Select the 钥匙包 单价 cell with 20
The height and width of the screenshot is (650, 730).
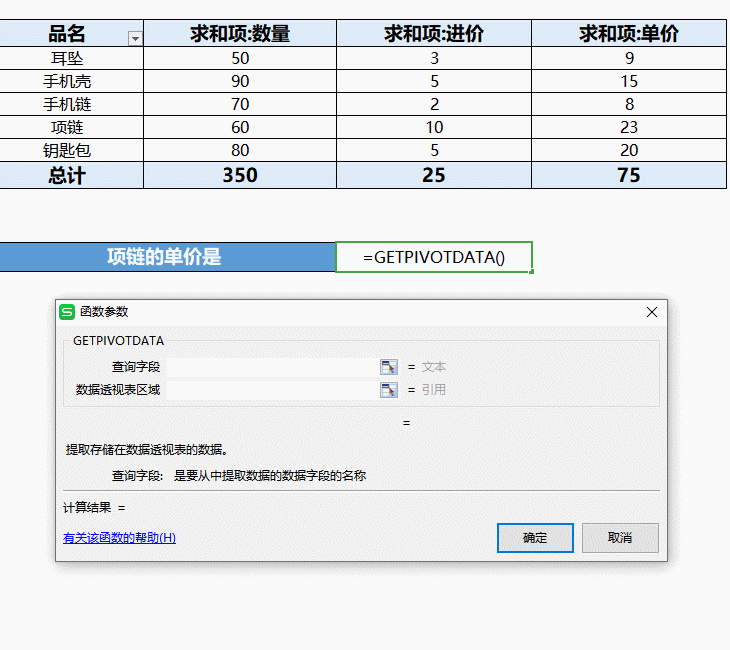pyautogui.click(x=629, y=150)
